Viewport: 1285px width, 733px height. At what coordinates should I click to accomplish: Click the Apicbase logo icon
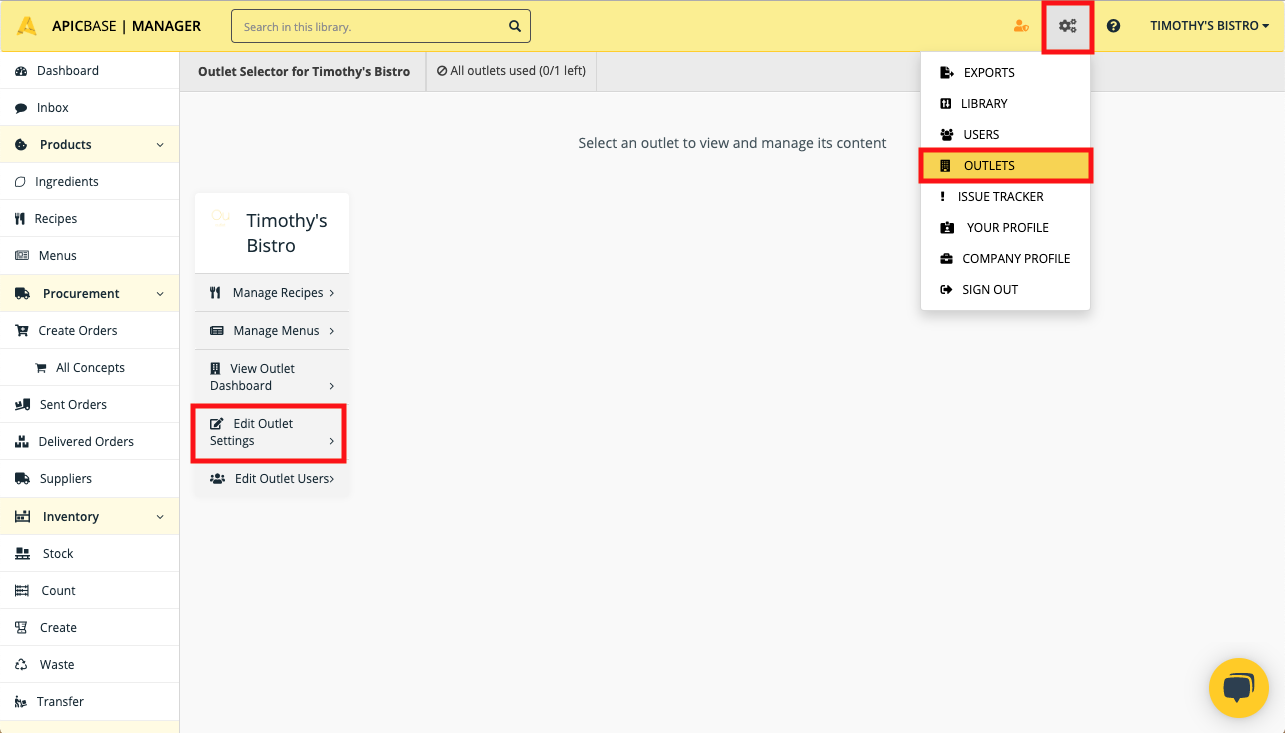pyautogui.click(x=27, y=26)
